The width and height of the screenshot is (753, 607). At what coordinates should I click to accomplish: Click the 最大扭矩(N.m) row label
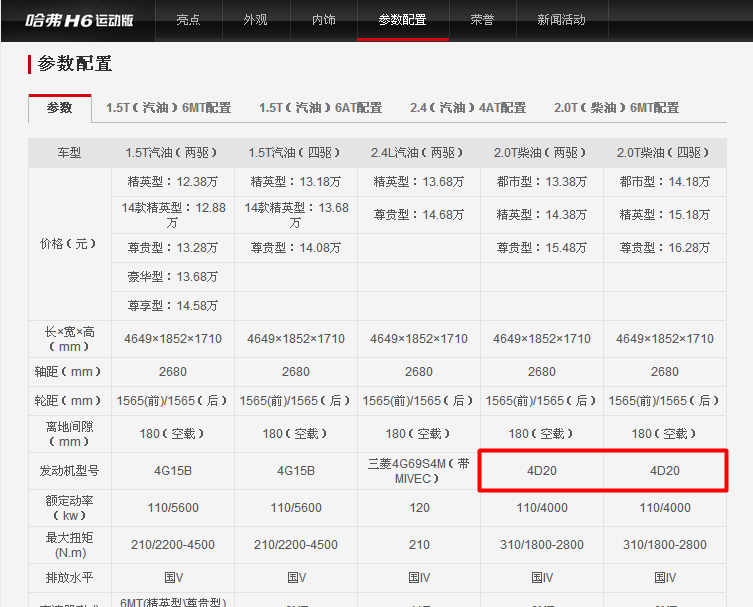click(x=70, y=545)
